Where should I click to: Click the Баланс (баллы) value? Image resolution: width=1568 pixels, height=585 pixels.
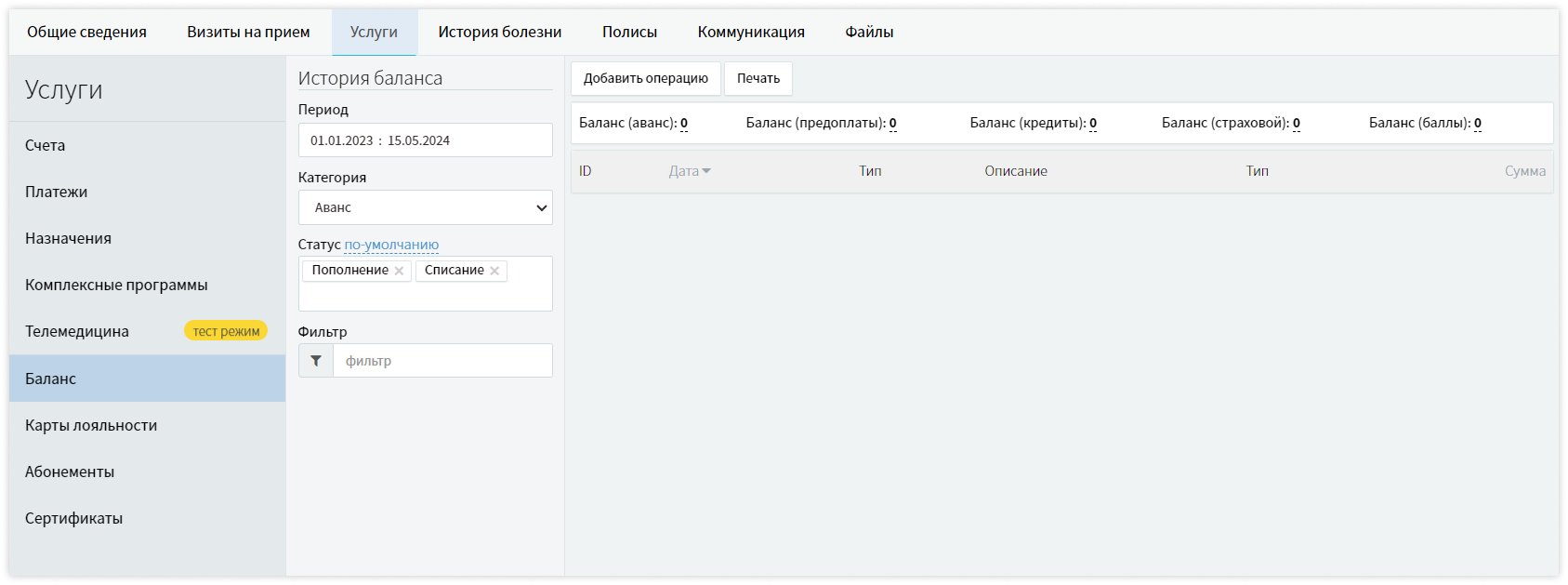pos(1477,123)
